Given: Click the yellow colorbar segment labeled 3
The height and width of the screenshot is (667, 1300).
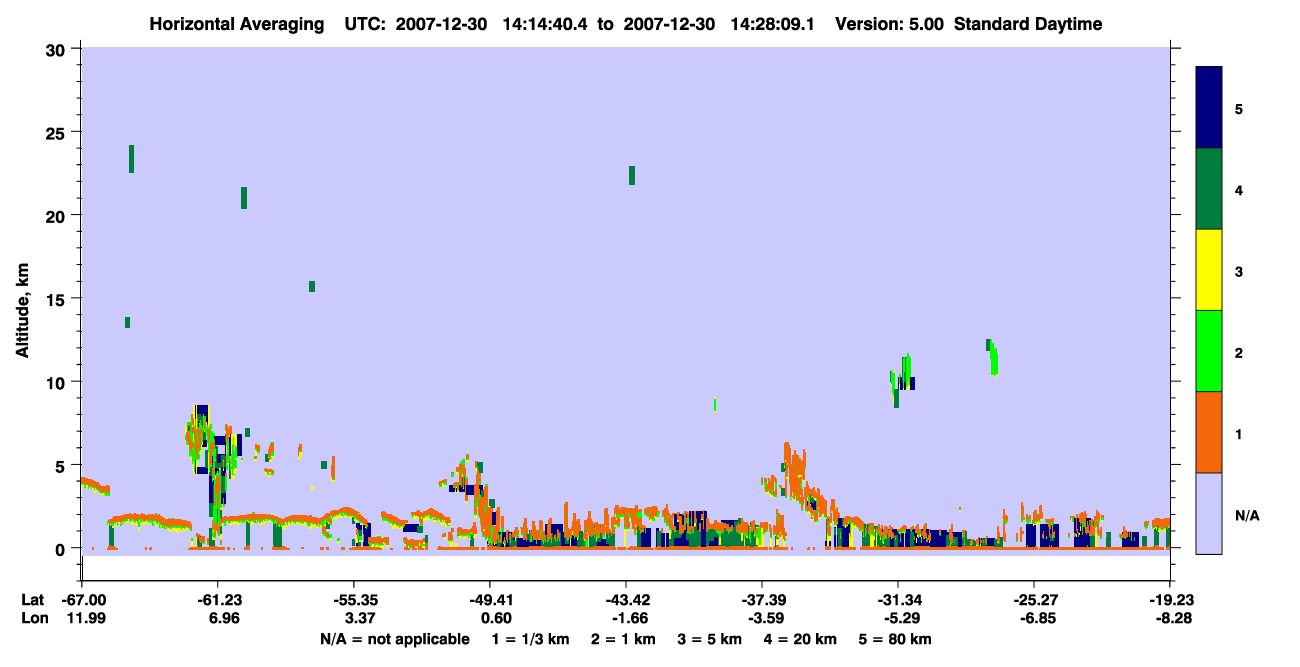Looking at the screenshot, I should coord(1209,270).
